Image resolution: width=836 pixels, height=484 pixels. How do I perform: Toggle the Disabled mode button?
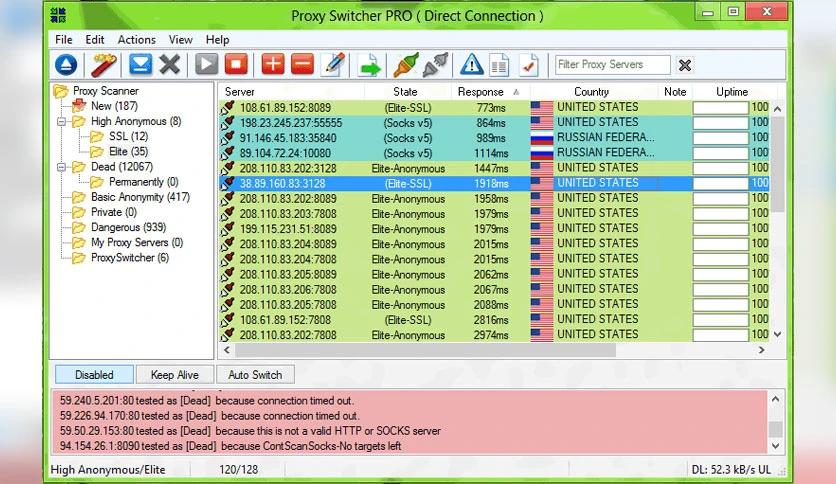(x=94, y=375)
